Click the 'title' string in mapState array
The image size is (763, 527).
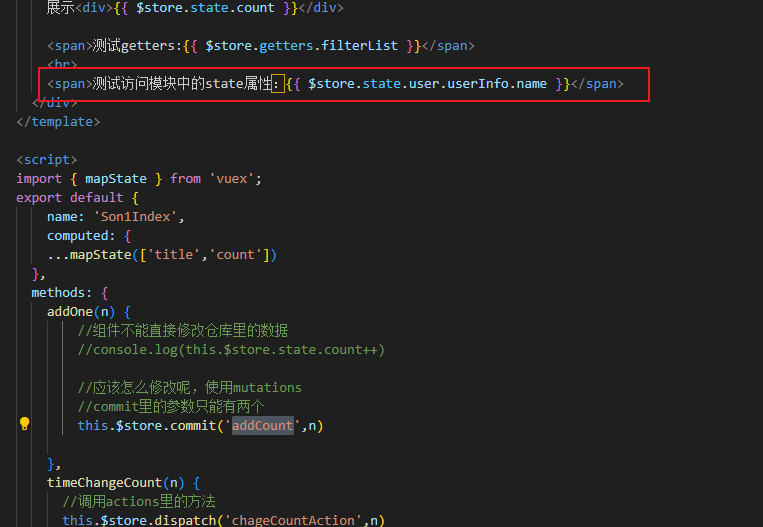(174, 254)
